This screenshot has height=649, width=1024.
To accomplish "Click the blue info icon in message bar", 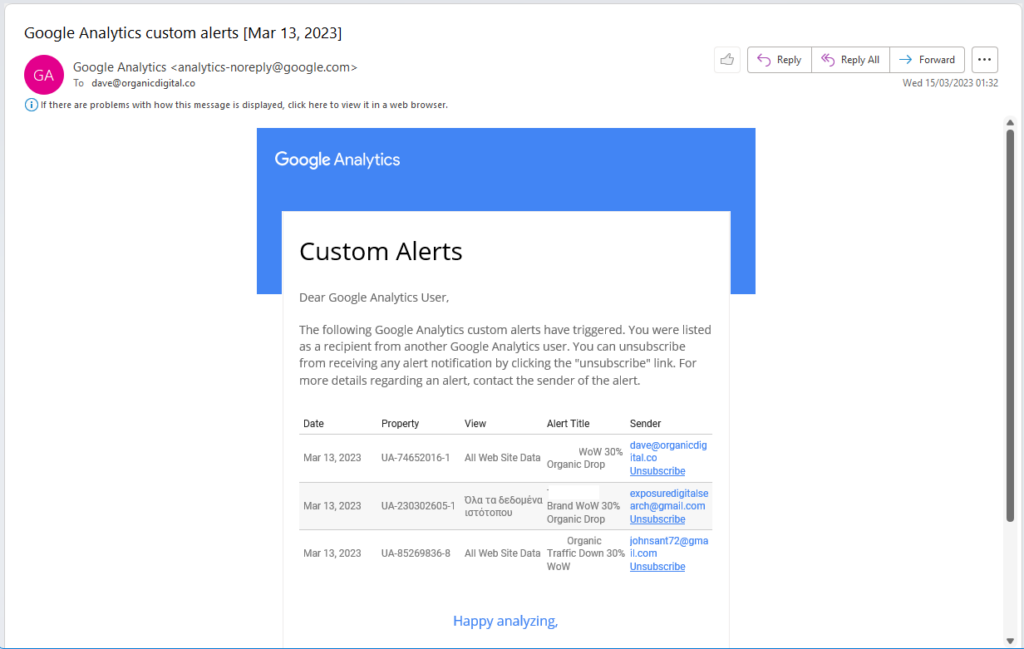I will (31, 104).
